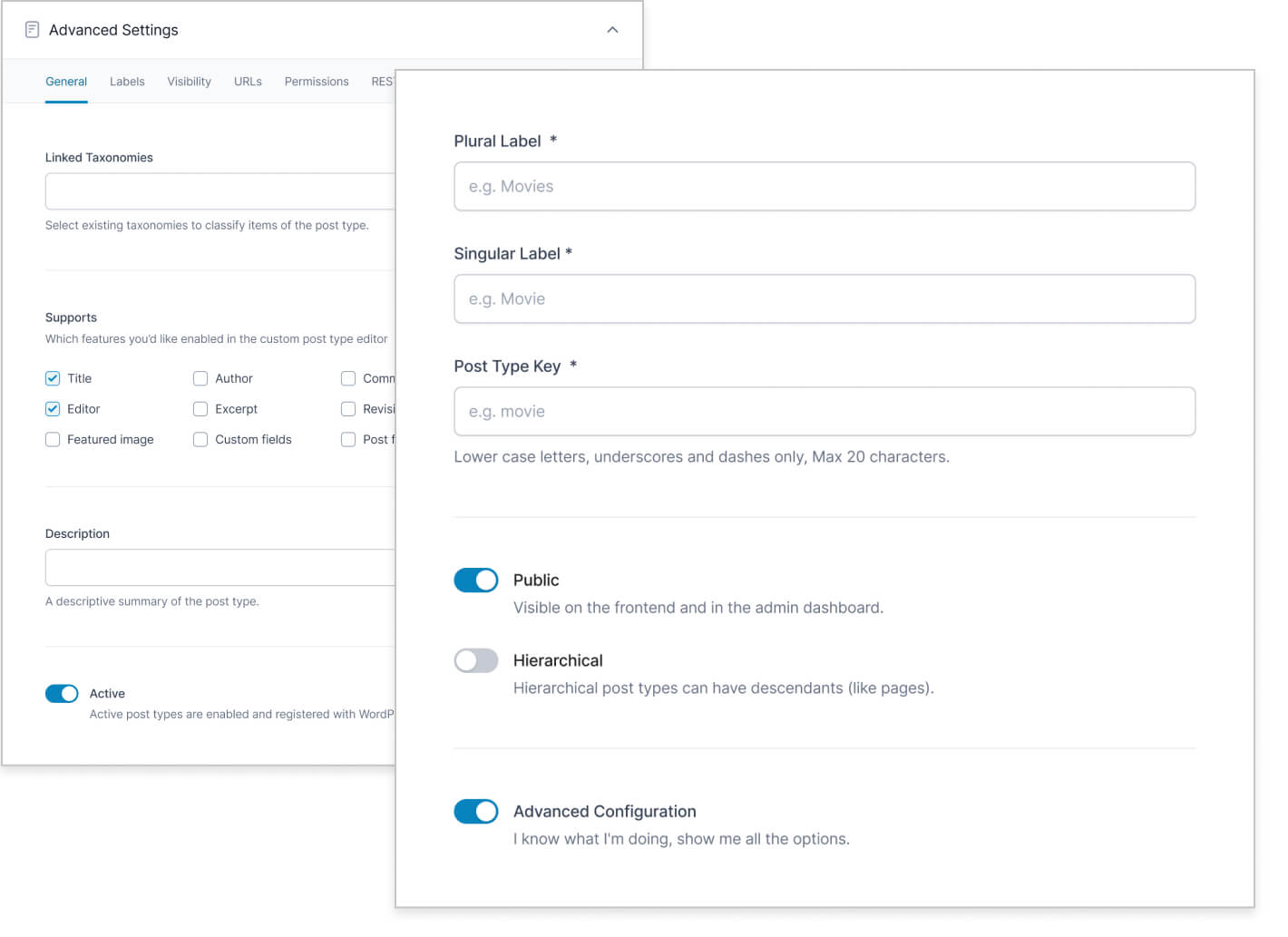Switch to the Labels tab
This screenshot has height=937, width=1288.
(x=127, y=82)
